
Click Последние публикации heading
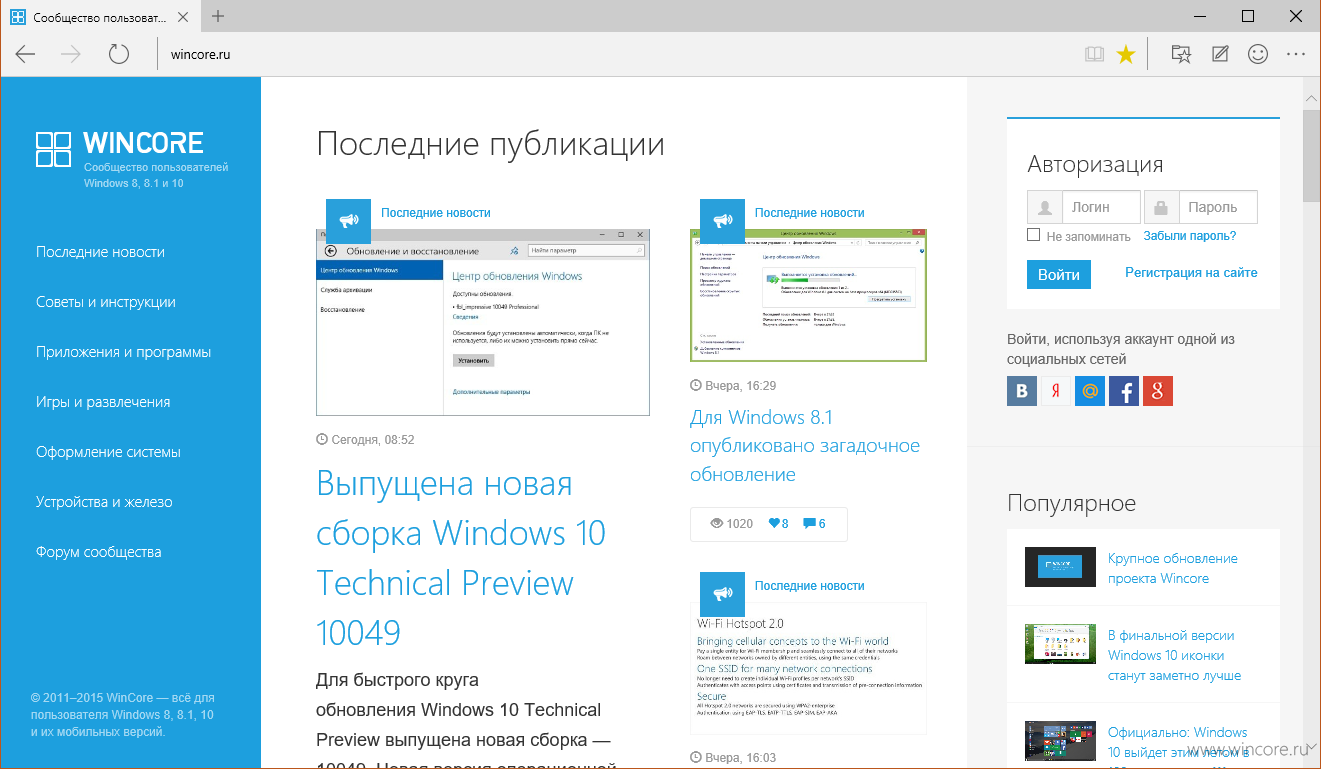[x=490, y=144]
